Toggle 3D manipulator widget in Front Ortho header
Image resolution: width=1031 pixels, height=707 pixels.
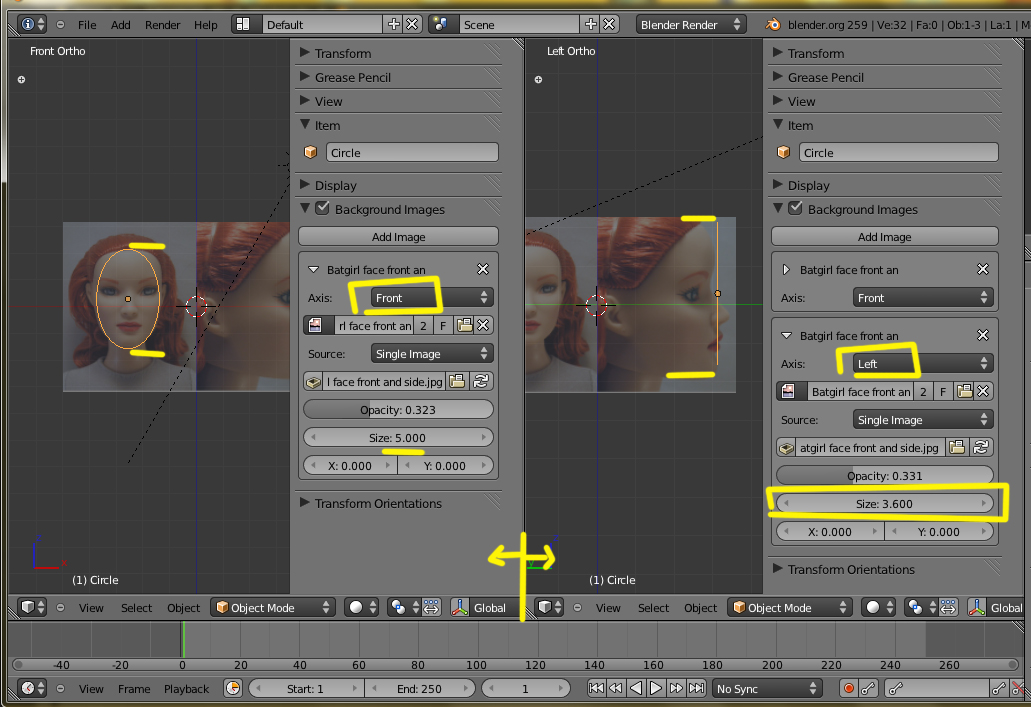tap(460, 607)
